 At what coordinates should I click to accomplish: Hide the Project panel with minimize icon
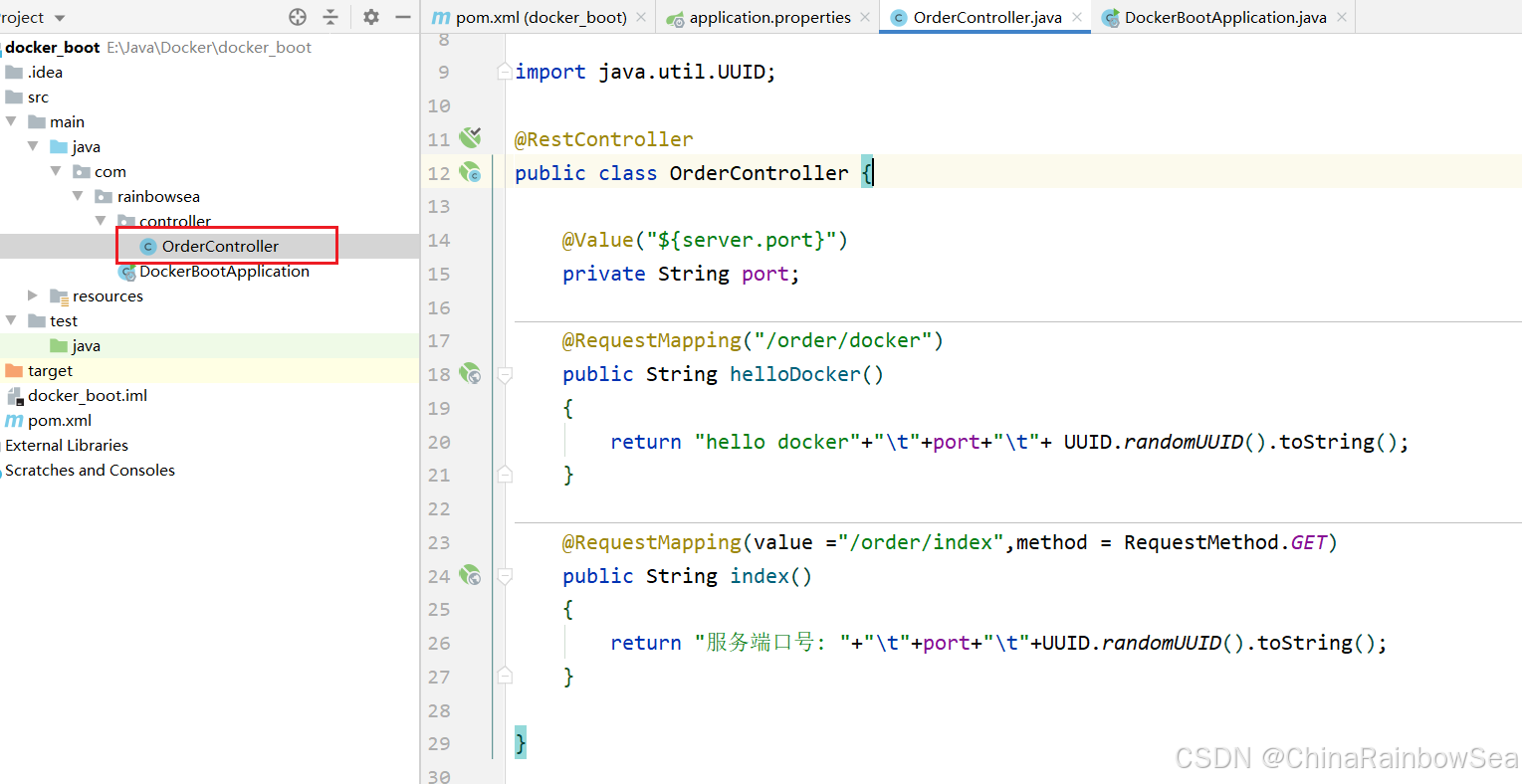click(402, 17)
